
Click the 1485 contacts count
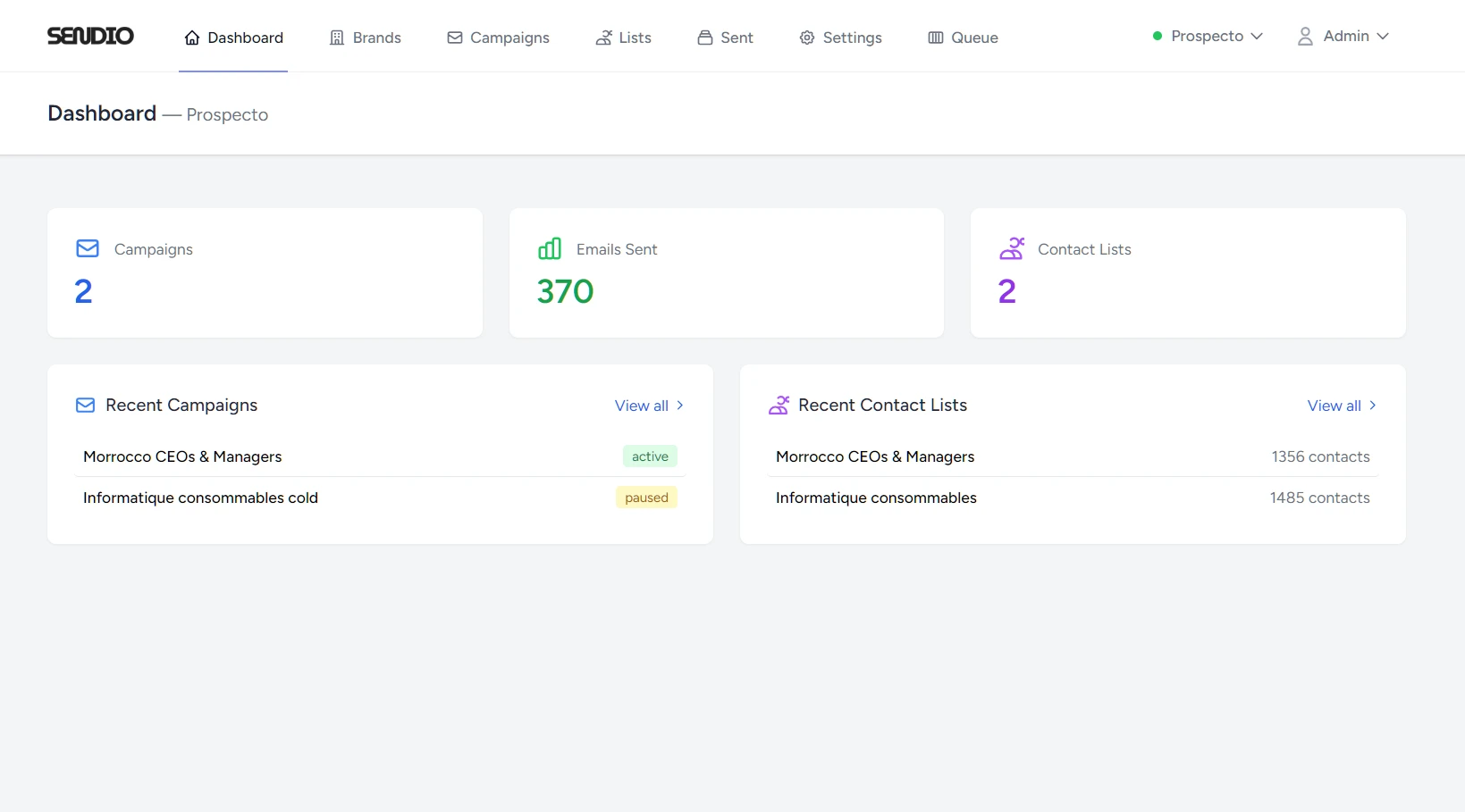[1319, 498]
